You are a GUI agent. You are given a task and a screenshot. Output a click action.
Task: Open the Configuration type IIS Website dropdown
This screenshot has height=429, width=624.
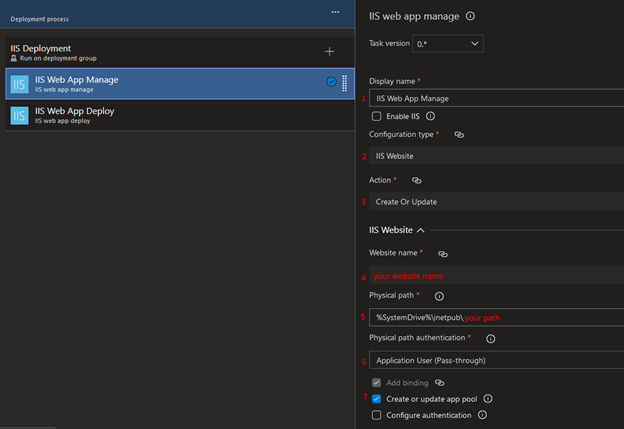496,156
